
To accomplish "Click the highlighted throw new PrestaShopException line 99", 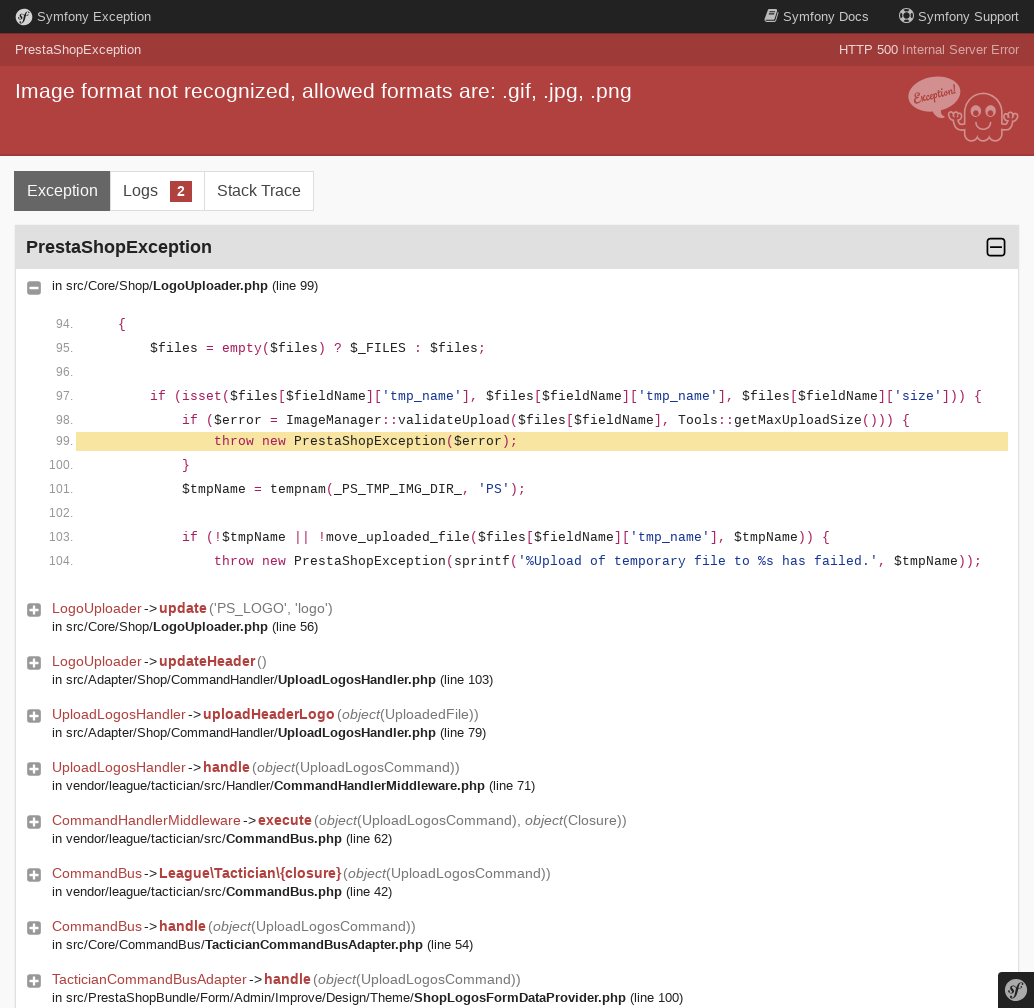I will (541, 441).
